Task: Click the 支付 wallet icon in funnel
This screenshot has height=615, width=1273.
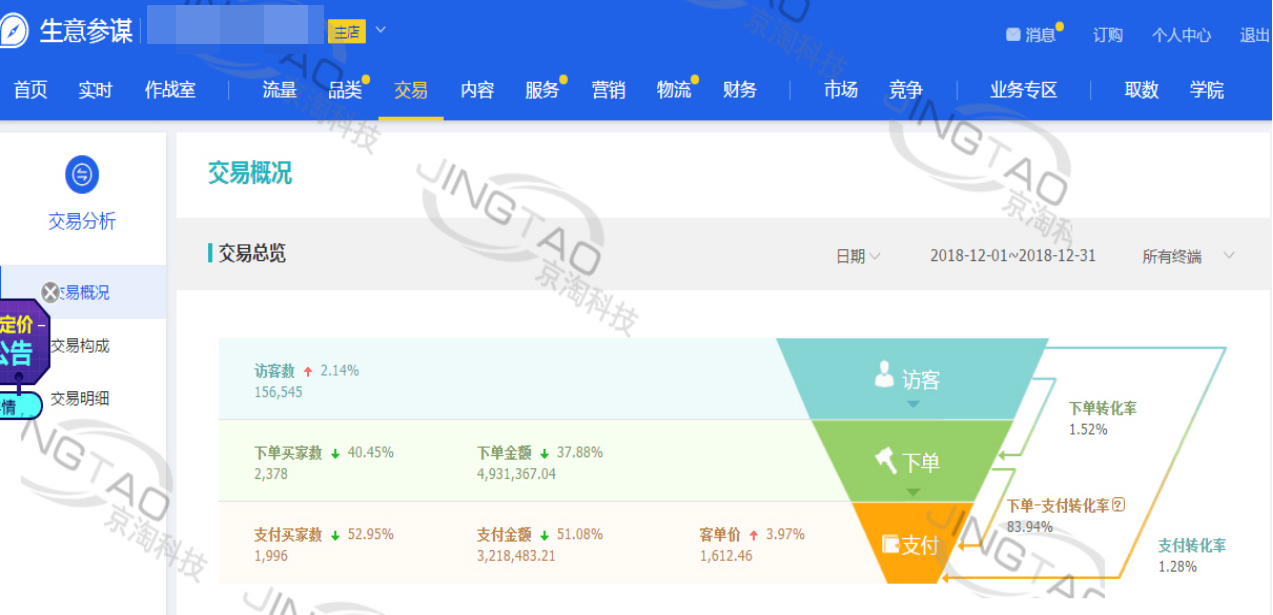Action: click(x=890, y=545)
